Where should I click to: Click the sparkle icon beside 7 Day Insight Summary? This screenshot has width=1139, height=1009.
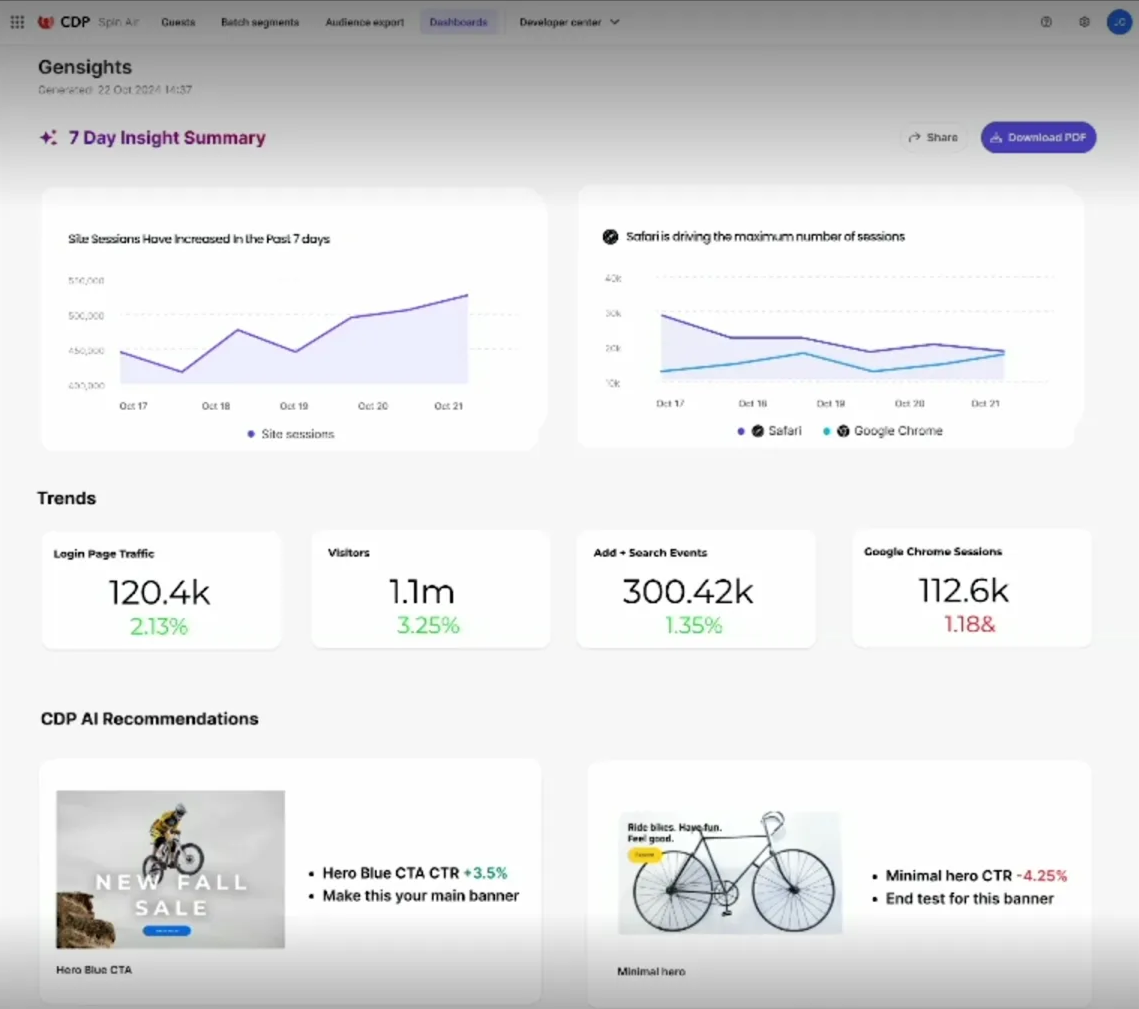[47, 137]
